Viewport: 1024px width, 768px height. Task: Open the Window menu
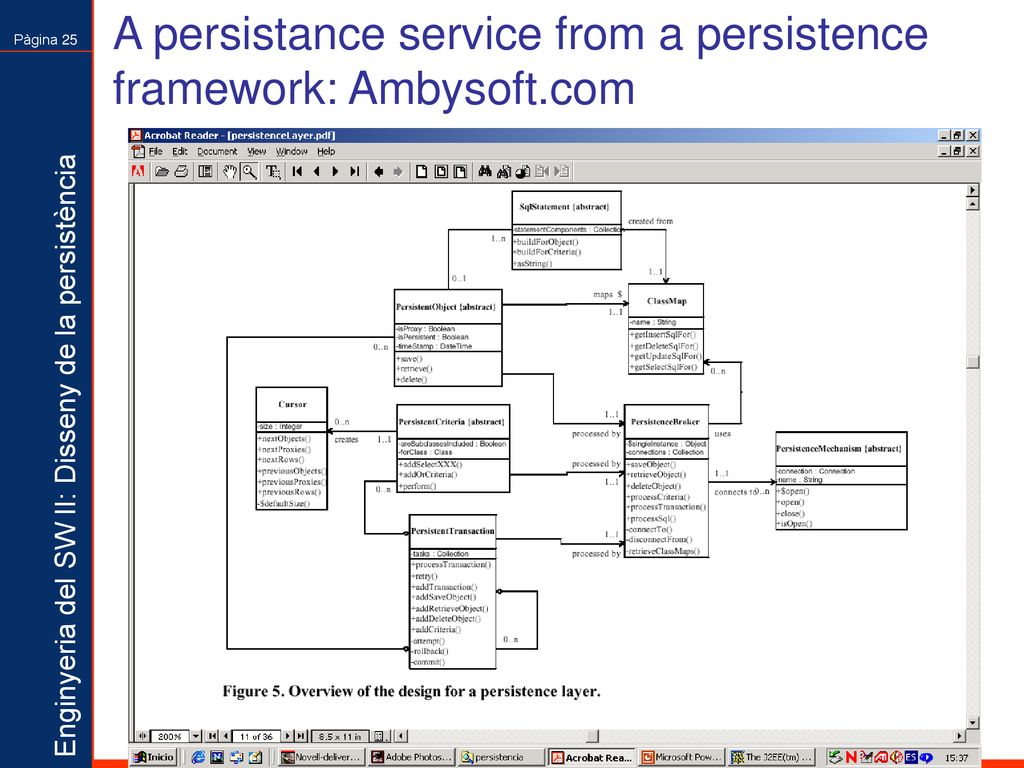coord(291,152)
